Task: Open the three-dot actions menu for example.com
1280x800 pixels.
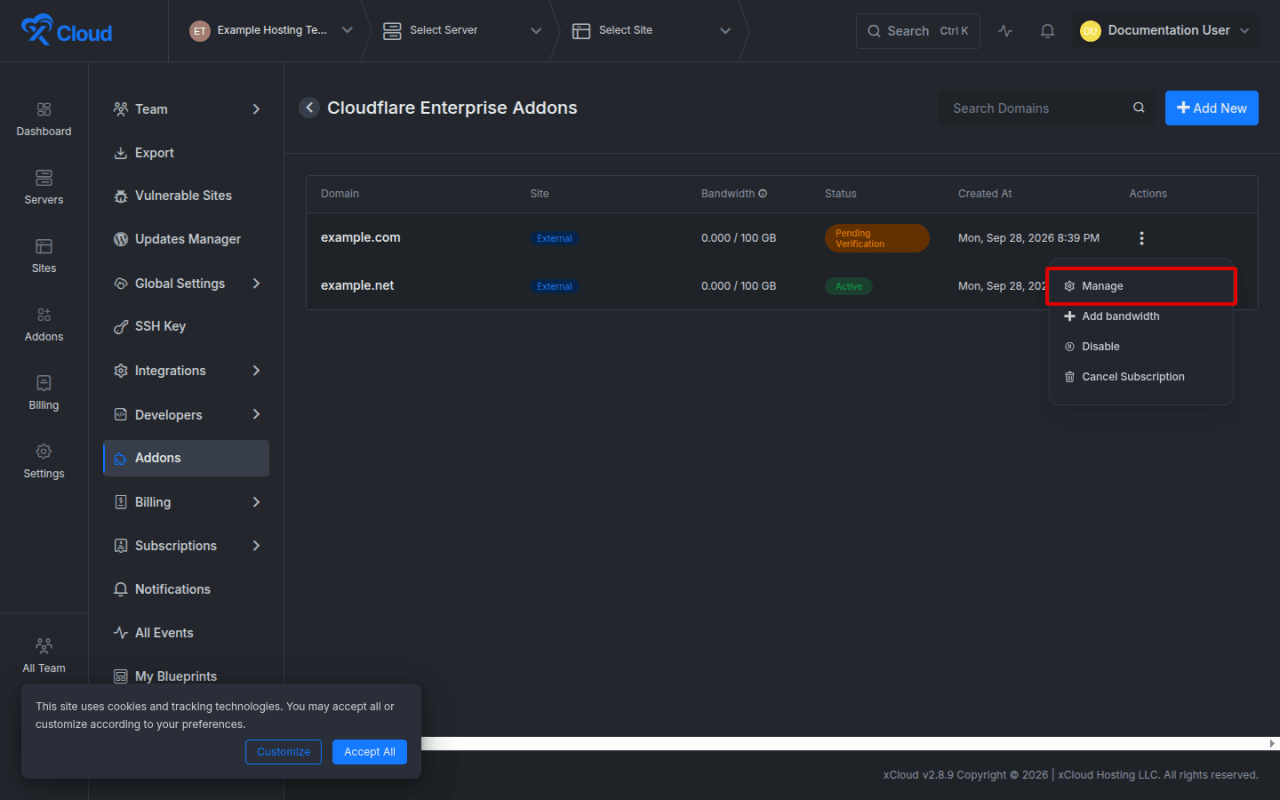Action: 1141,238
